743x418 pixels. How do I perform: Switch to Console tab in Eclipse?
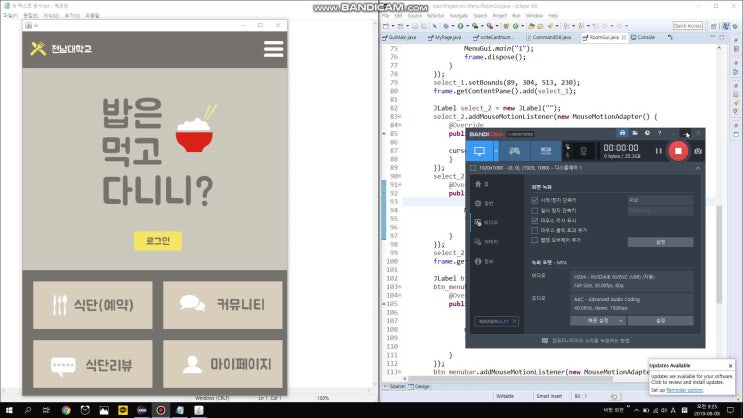coord(643,37)
